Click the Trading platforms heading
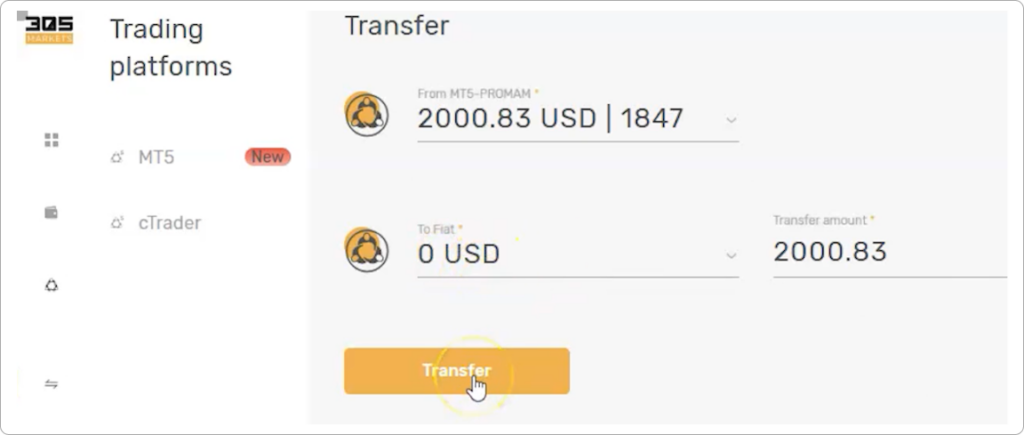This screenshot has width=1024, height=435. (x=170, y=48)
